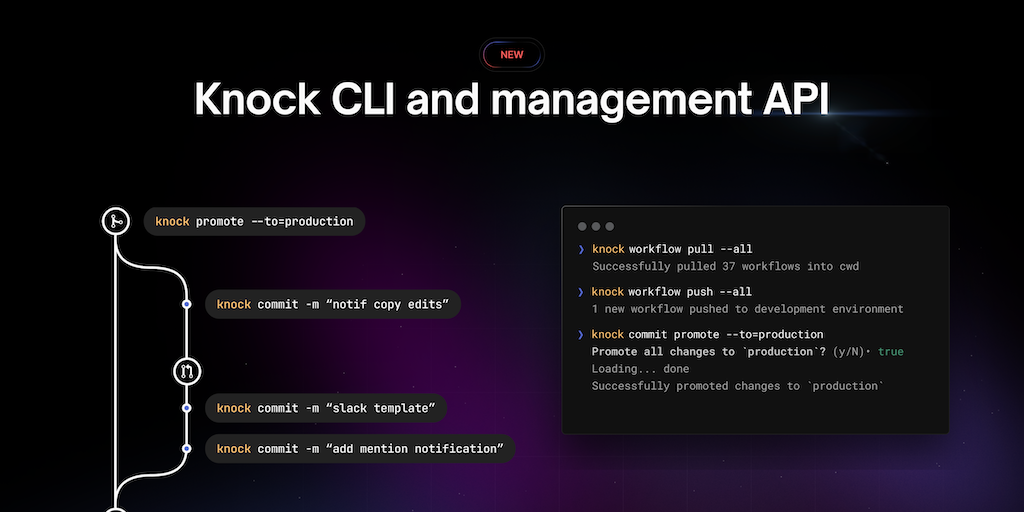Click commit dot next to 'notif copy edits'

[187, 304]
